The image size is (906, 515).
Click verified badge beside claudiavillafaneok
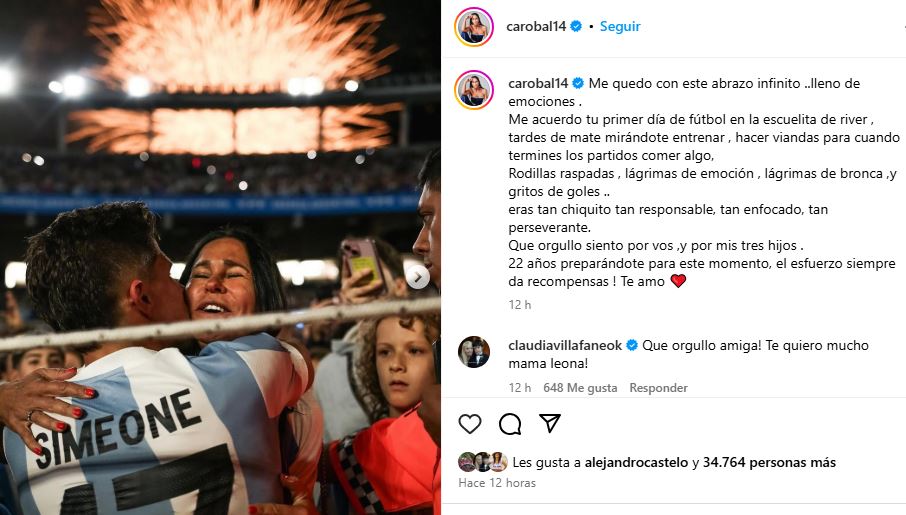coord(632,345)
